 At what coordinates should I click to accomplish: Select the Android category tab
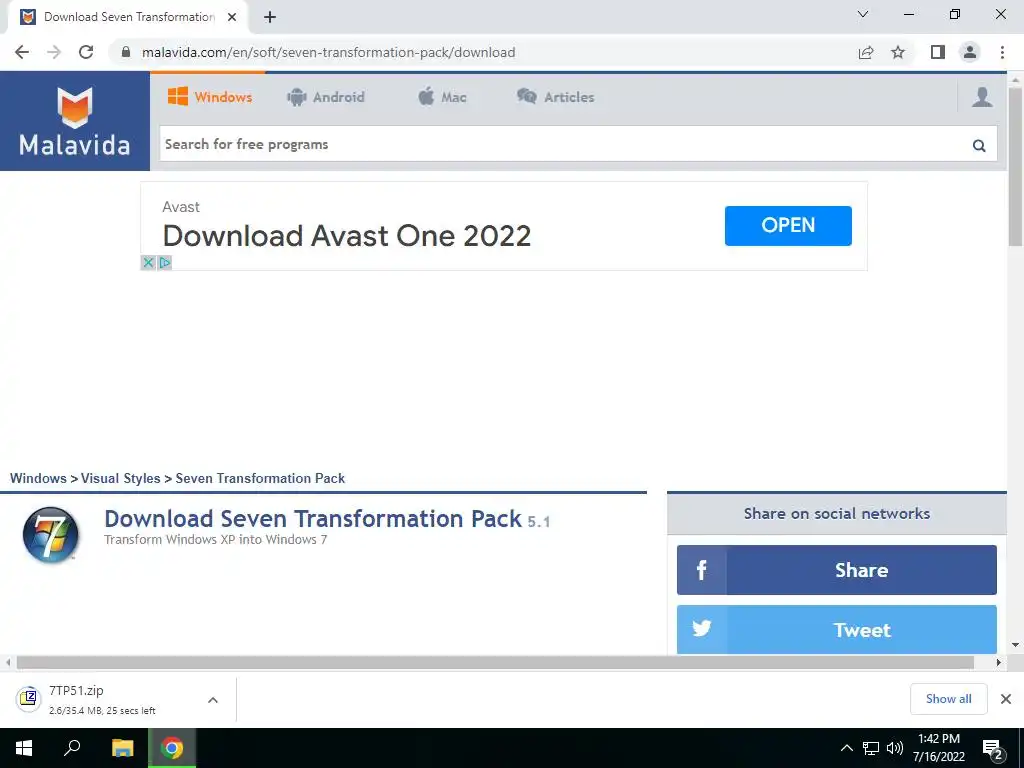[x=325, y=97]
